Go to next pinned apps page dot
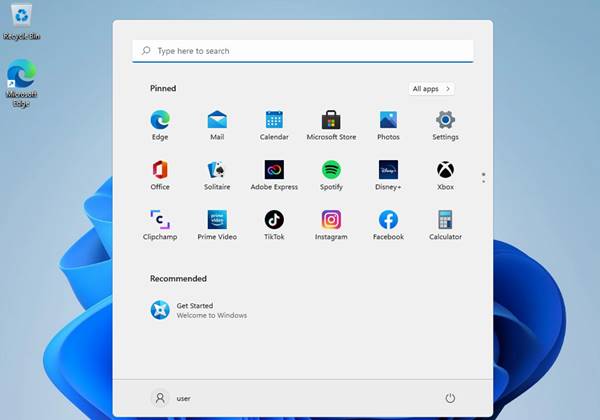600x420 pixels. [x=484, y=182]
